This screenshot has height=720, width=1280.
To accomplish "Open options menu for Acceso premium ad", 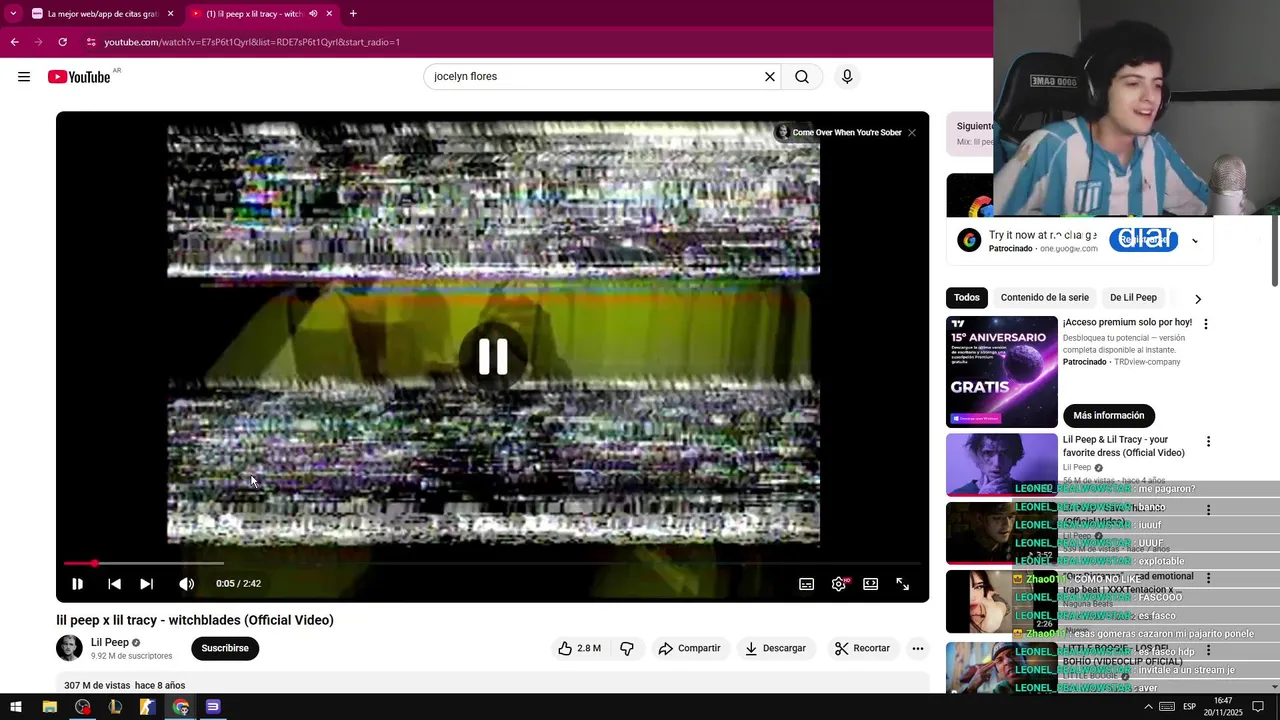I will tap(1206, 324).
